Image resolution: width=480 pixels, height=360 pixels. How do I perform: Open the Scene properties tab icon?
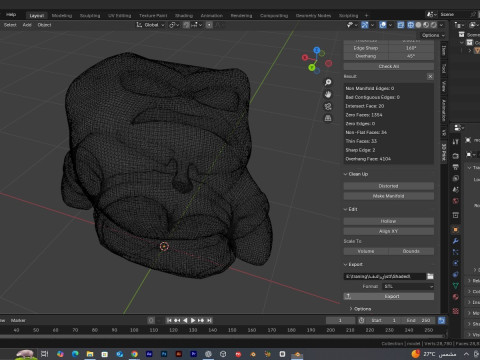click(455, 189)
